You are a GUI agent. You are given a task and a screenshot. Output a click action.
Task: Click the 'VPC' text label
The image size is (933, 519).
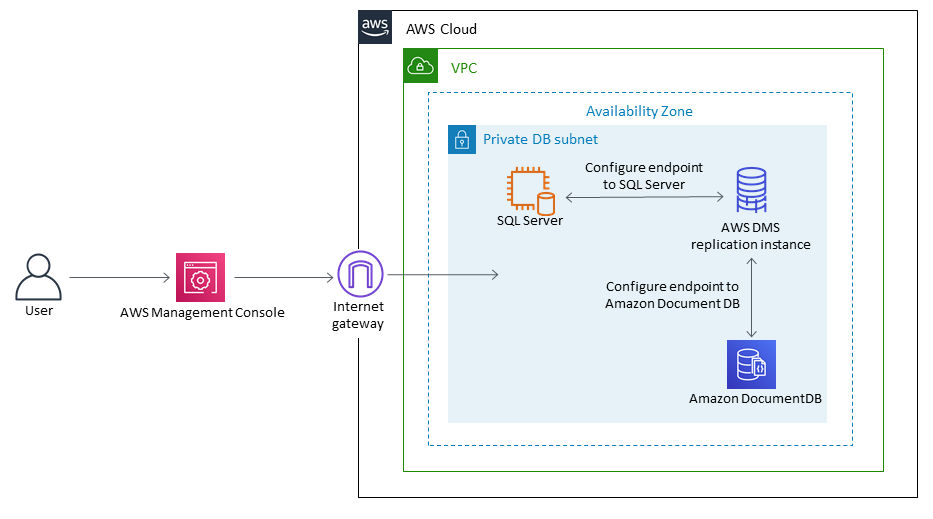click(x=464, y=67)
